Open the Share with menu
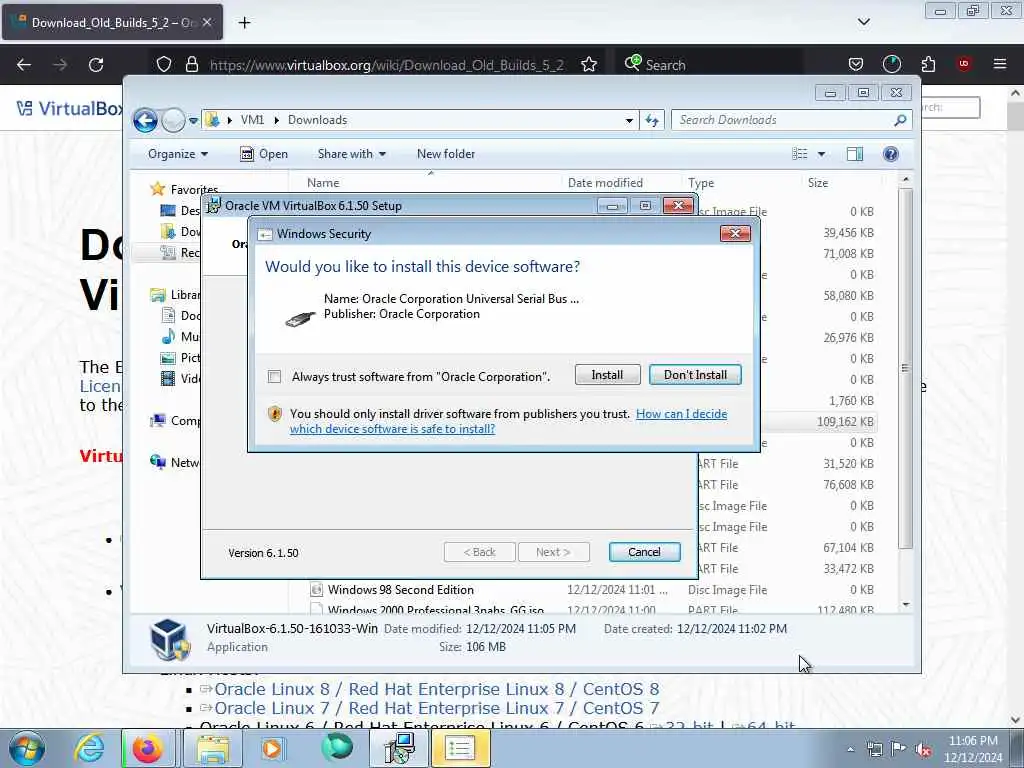 [x=351, y=154]
